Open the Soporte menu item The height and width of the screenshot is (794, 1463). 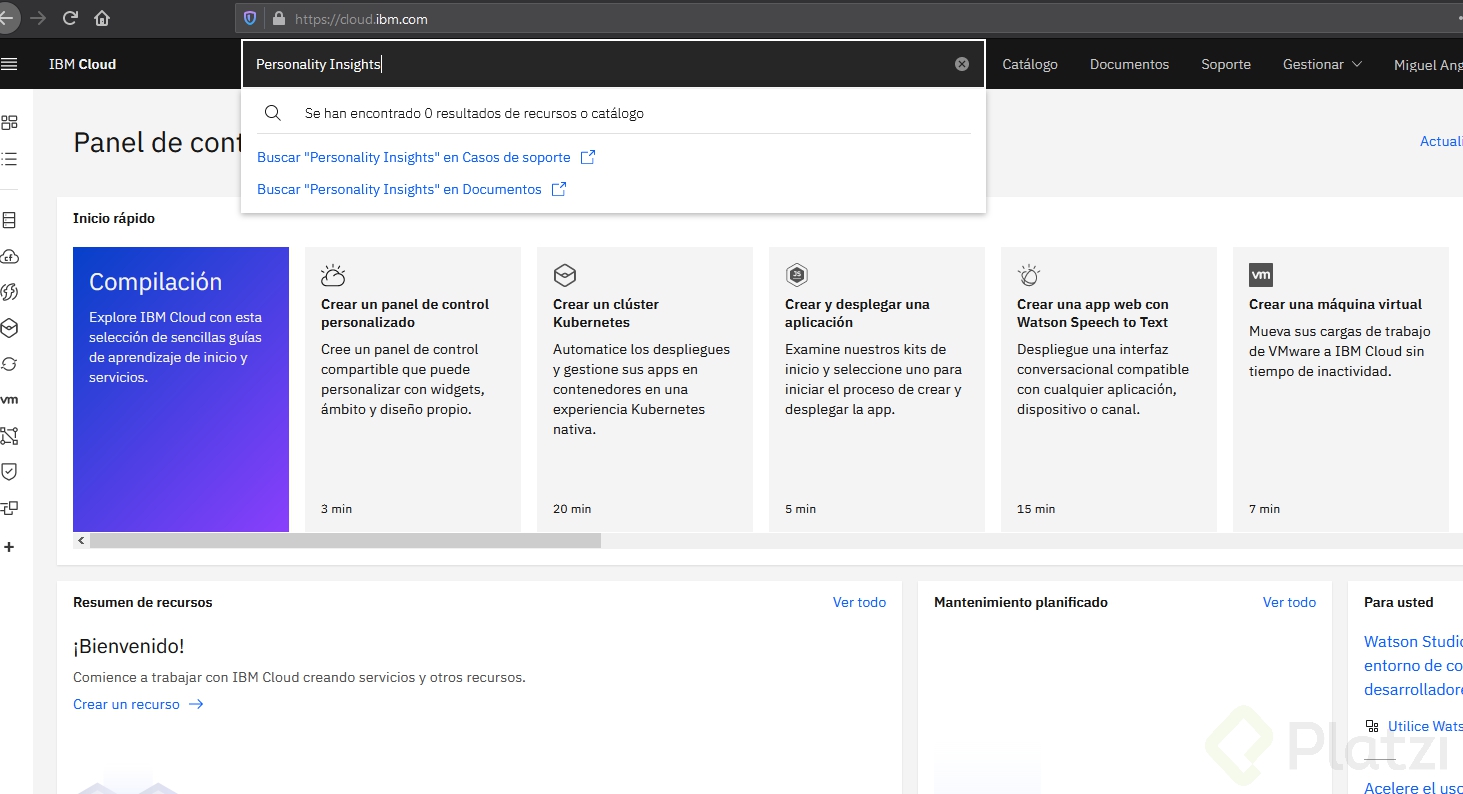click(1226, 64)
